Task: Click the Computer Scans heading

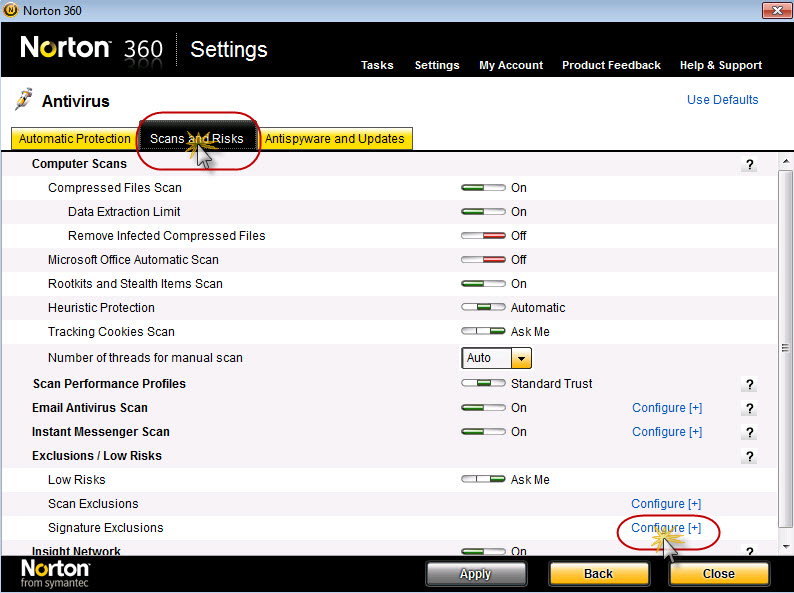Action: 80,164
